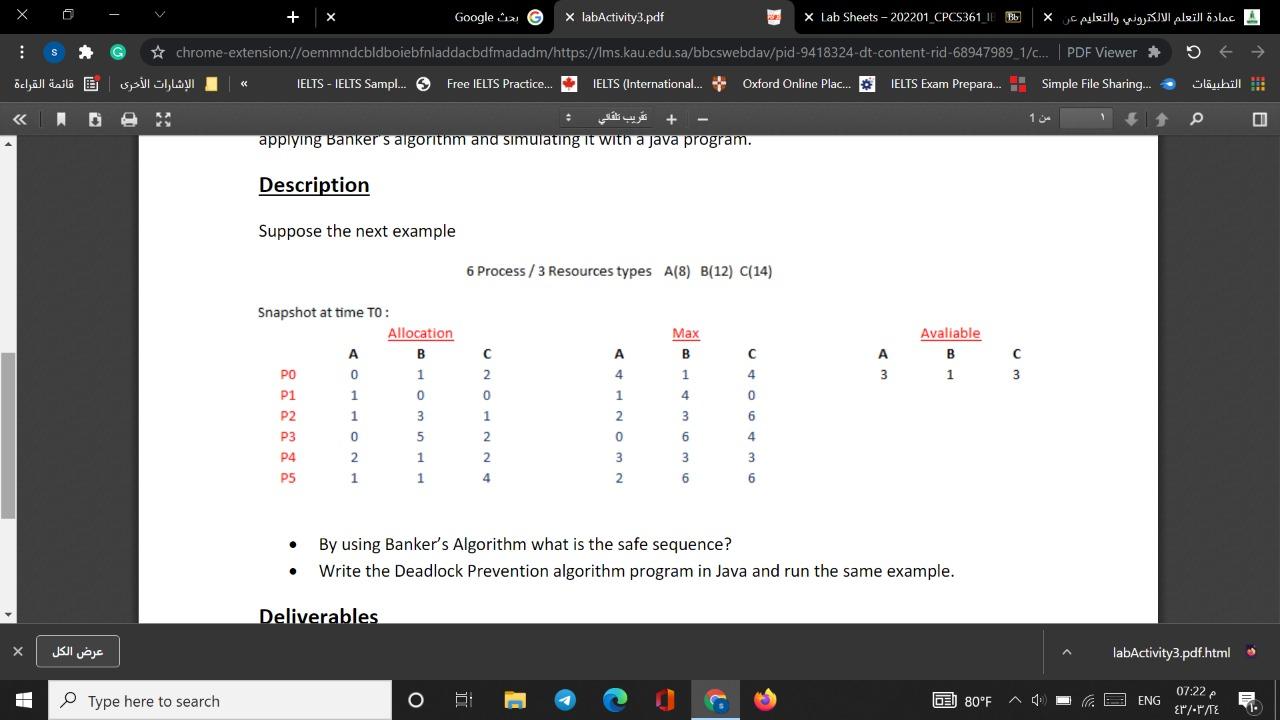Open the PDF search with the magnifier icon
Screen dimensions: 1280x720
point(1198,118)
